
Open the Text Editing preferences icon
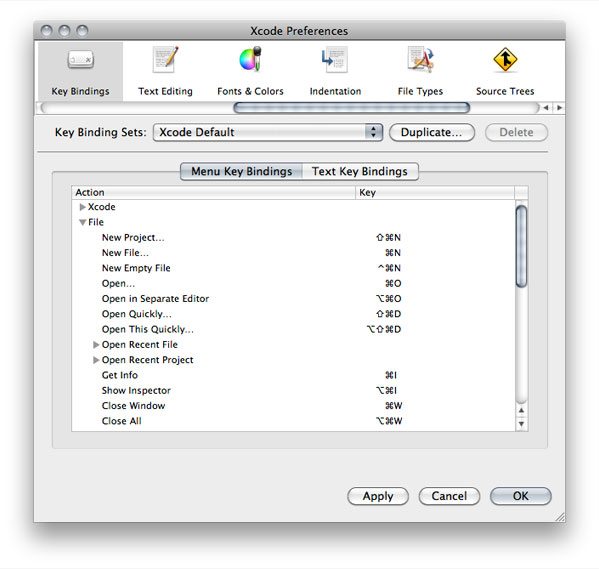point(165,60)
